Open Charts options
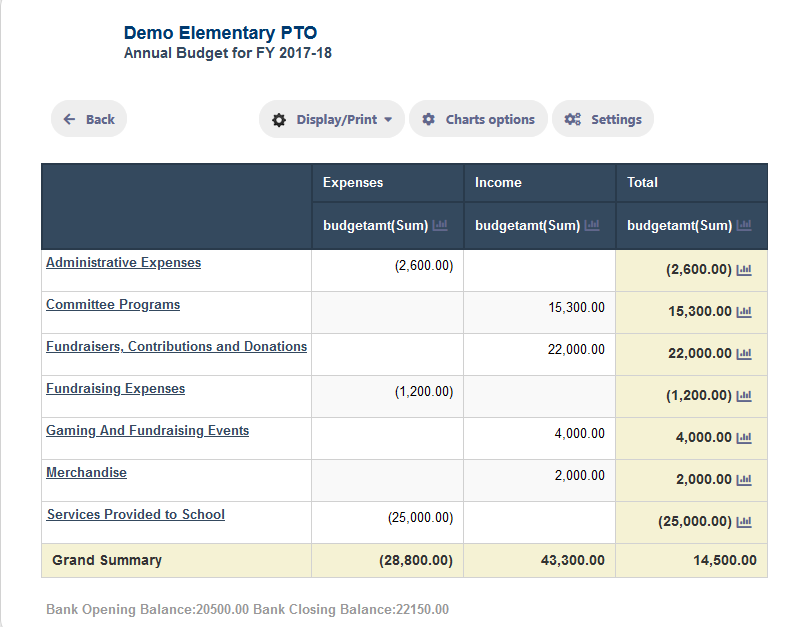 (x=479, y=119)
